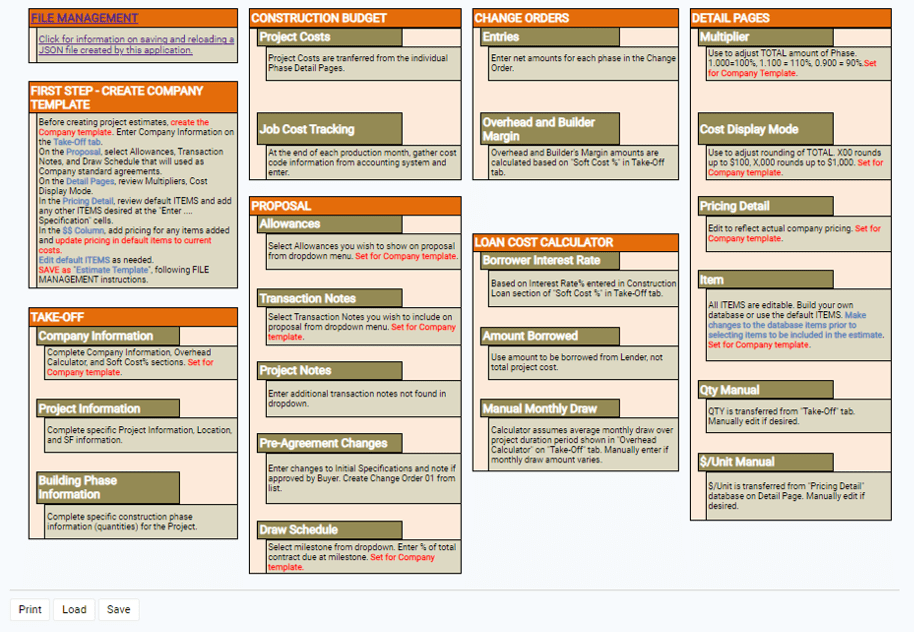Click 'Project Costs are tranferred' description text
Screen dimensions: 914x632
coord(358,63)
